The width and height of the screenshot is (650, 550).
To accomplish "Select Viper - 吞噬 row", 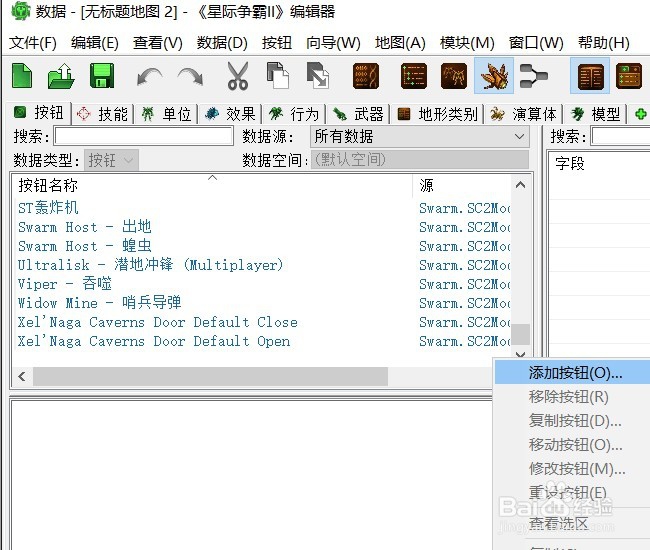I will (261, 284).
